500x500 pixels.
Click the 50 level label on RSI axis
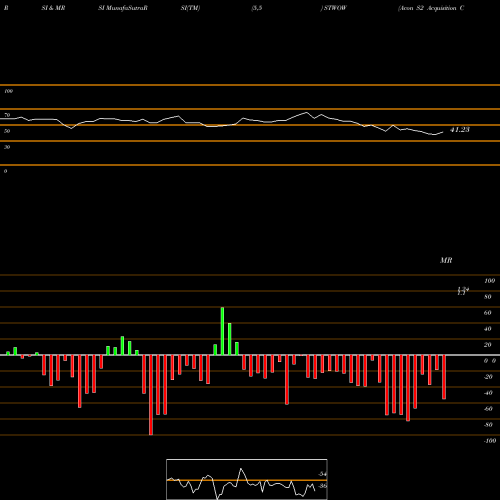coord(7,131)
